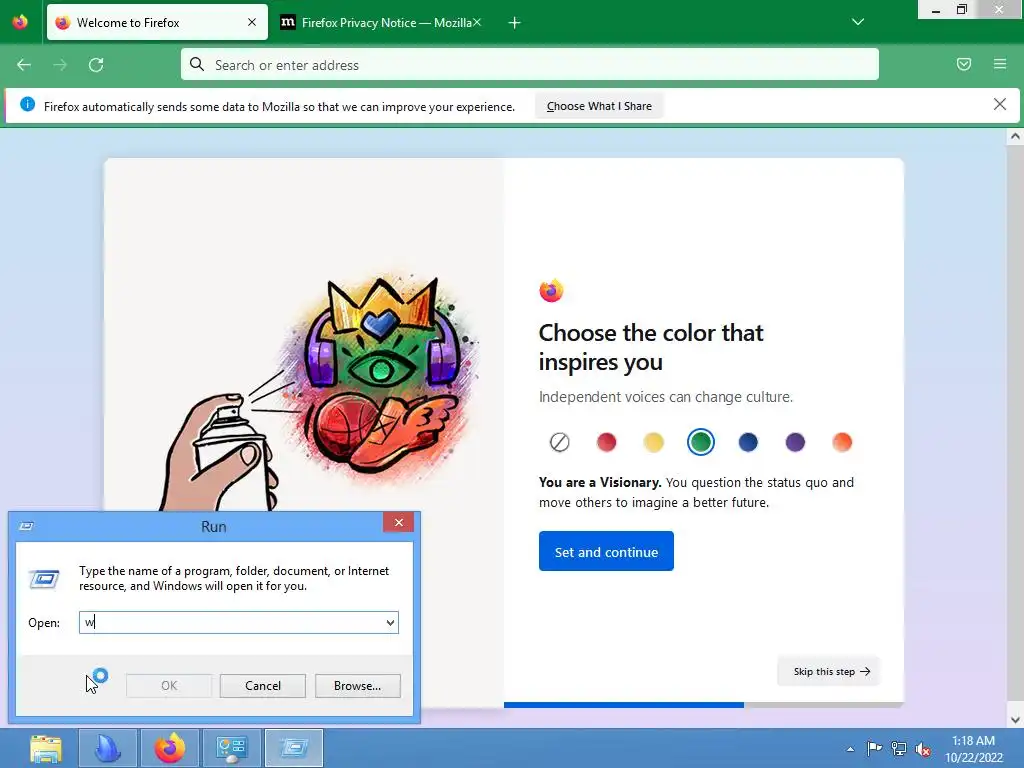Click the OK button in Run dialog
Screen dimensions: 1024x768
[168, 686]
